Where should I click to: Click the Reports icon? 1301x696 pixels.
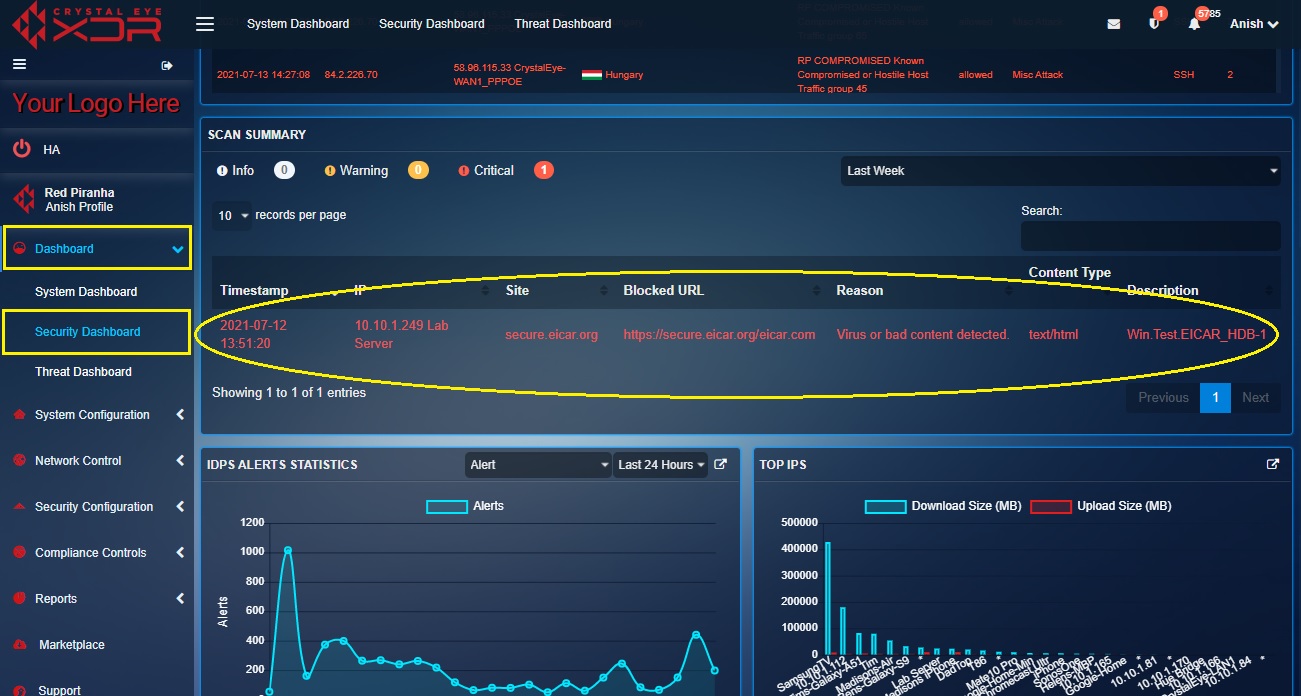click(x=19, y=598)
